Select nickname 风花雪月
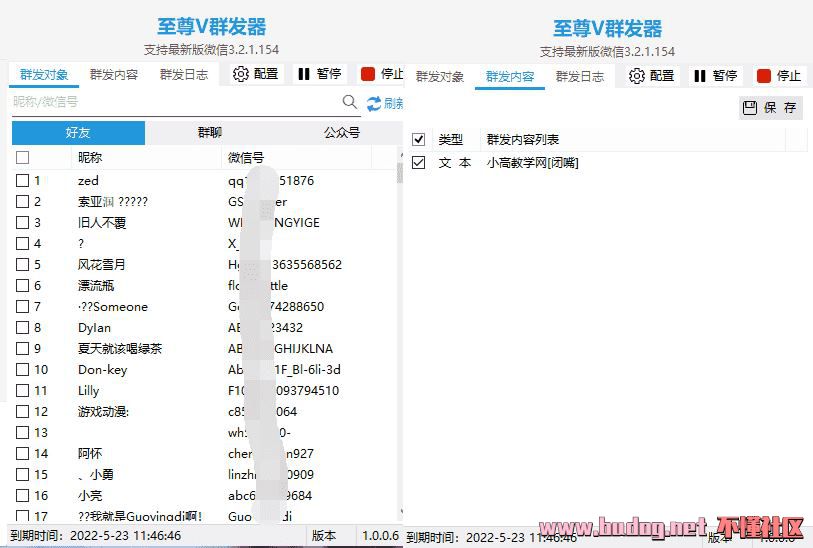813x548 pixels. click(102, 265)
